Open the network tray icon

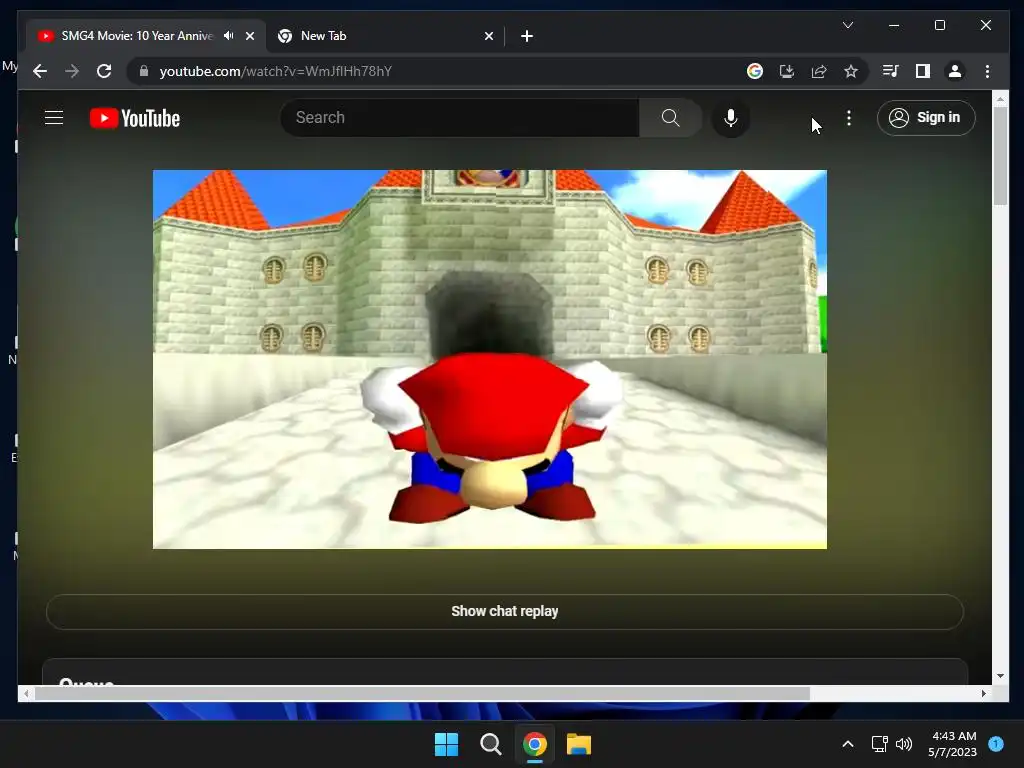click(880, 744)
